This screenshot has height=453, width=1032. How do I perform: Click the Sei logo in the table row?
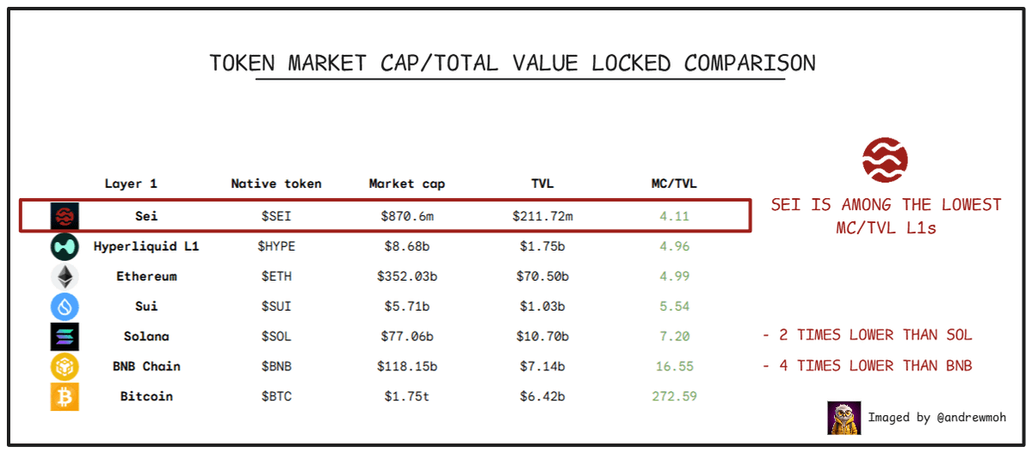64,216
